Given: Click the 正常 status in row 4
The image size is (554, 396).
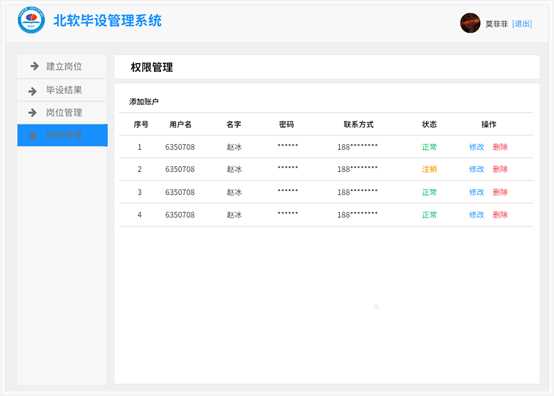Looking at the screenshot, I should pyautogui.click(x=429, y=214).
